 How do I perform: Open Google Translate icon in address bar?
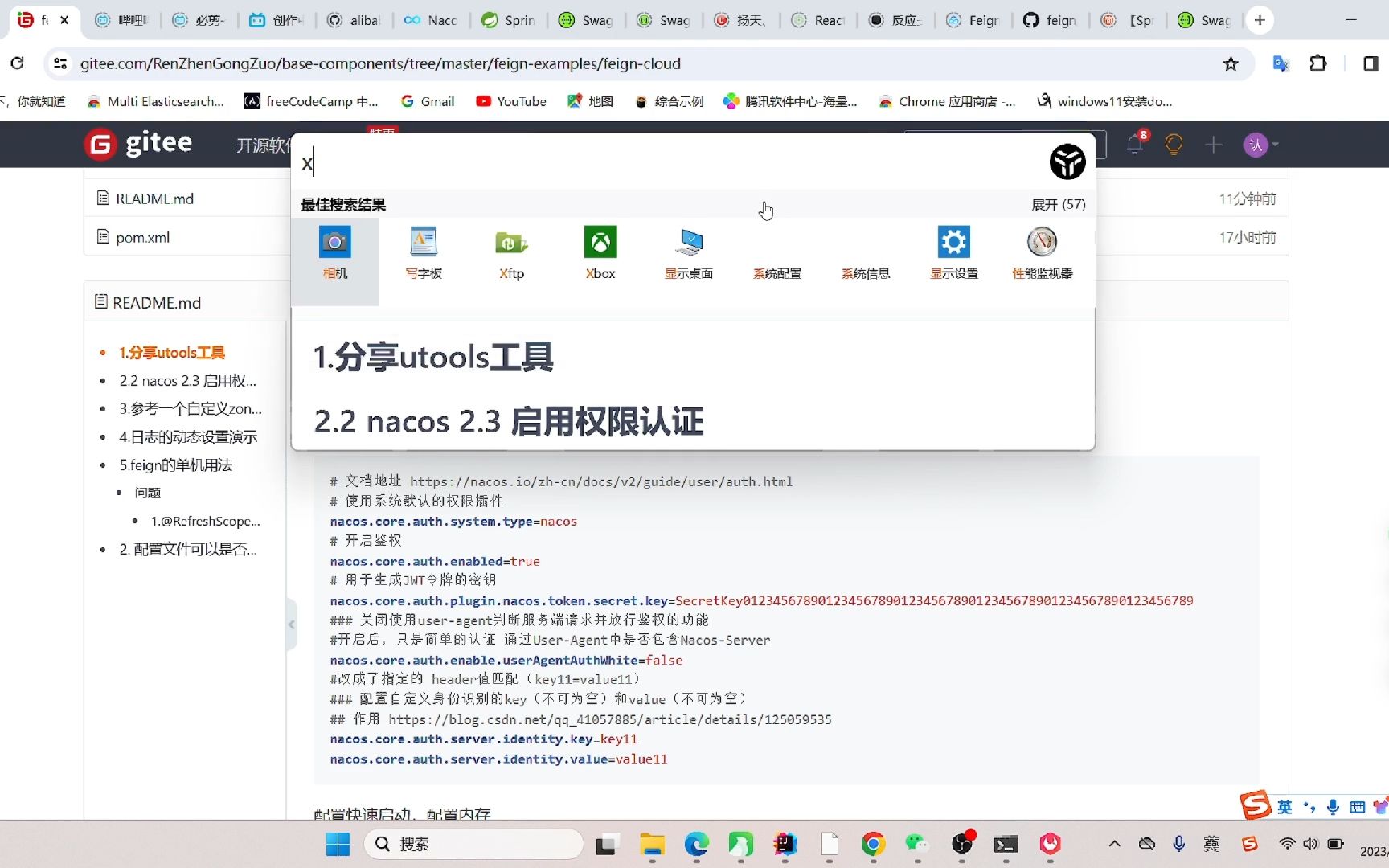coord(1280,63)
